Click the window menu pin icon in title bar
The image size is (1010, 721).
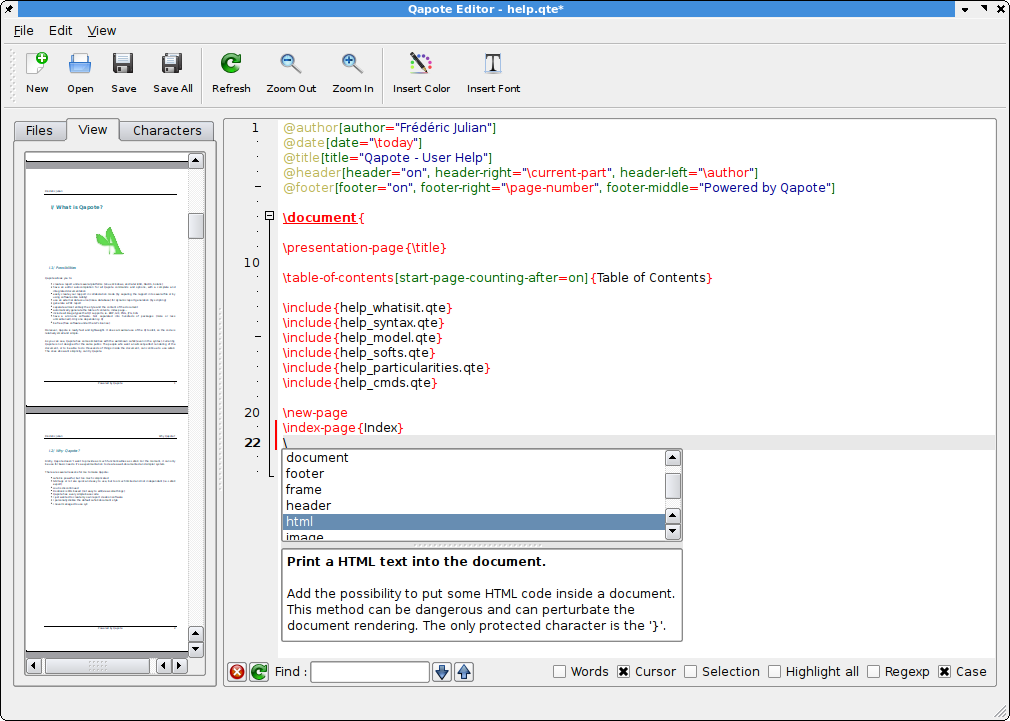(x=9, y=9)
